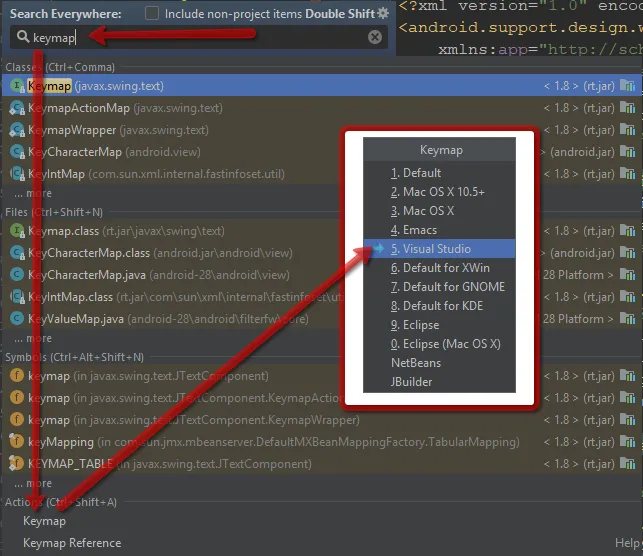Enable Include non-project items checkbox
643x556 pixels.
tap(152, 13)
